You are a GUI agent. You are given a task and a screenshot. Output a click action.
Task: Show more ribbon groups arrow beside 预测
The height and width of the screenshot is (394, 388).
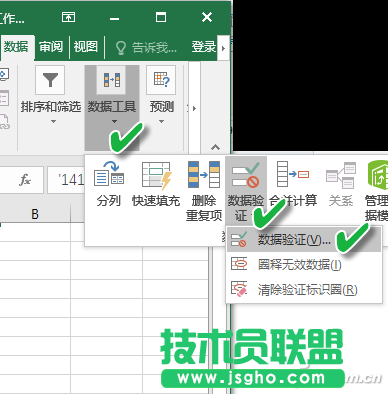(x=194, y=108)
